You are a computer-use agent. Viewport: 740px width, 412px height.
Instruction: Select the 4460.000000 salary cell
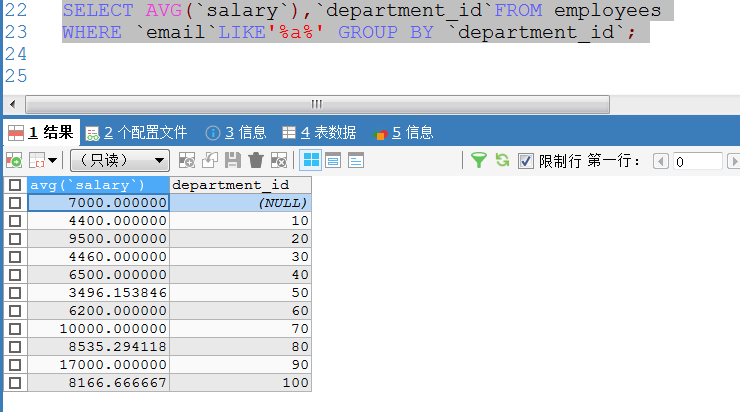coord(98,257)
